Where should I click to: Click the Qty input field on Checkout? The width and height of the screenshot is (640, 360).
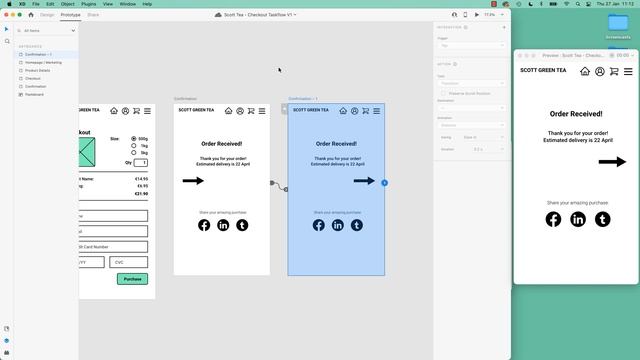tap(141, 162)
